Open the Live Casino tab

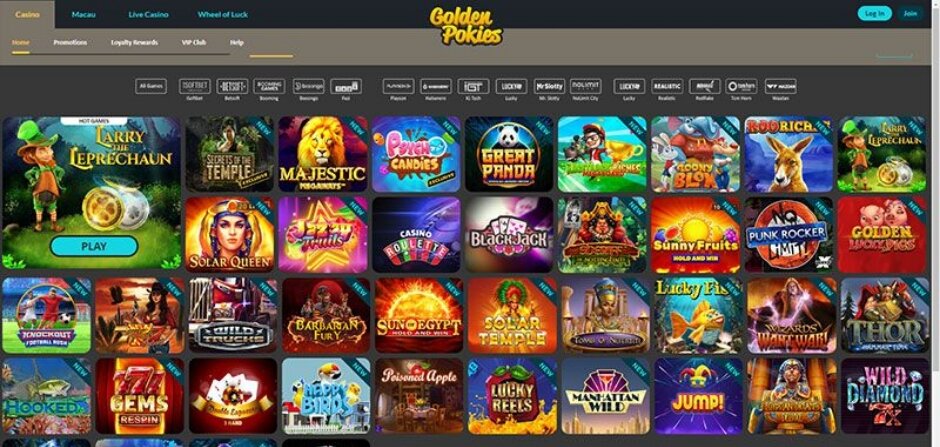(148, 14)
